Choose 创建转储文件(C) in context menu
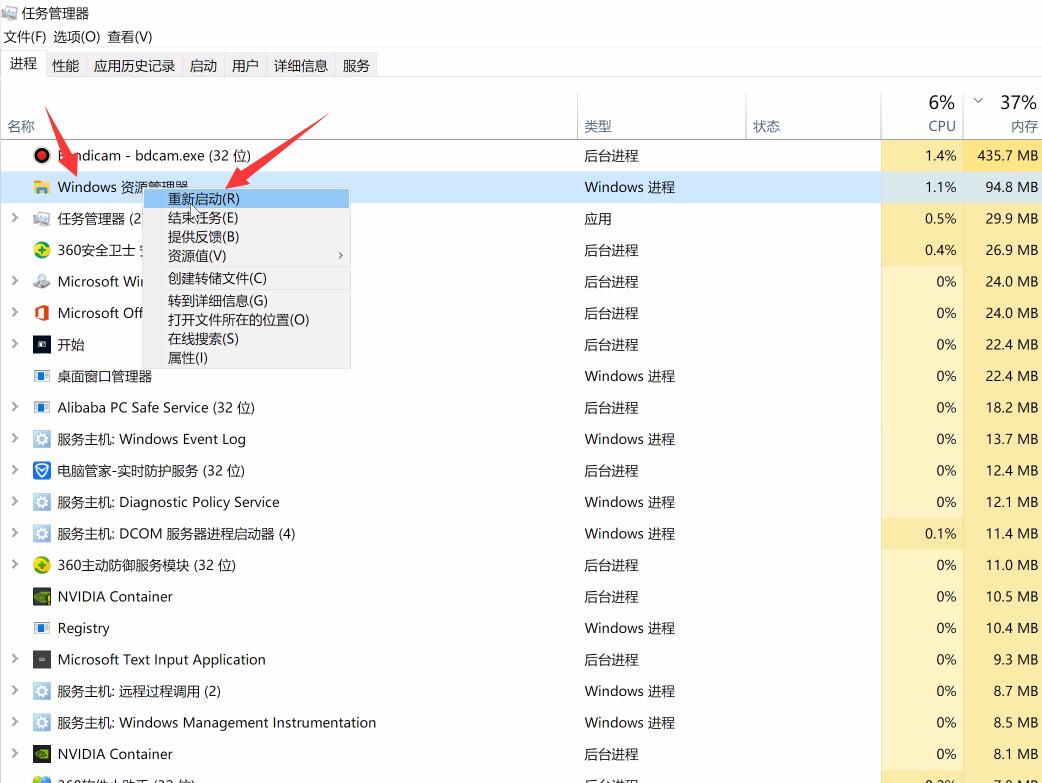1042x783 pixels. coord(247,279)
